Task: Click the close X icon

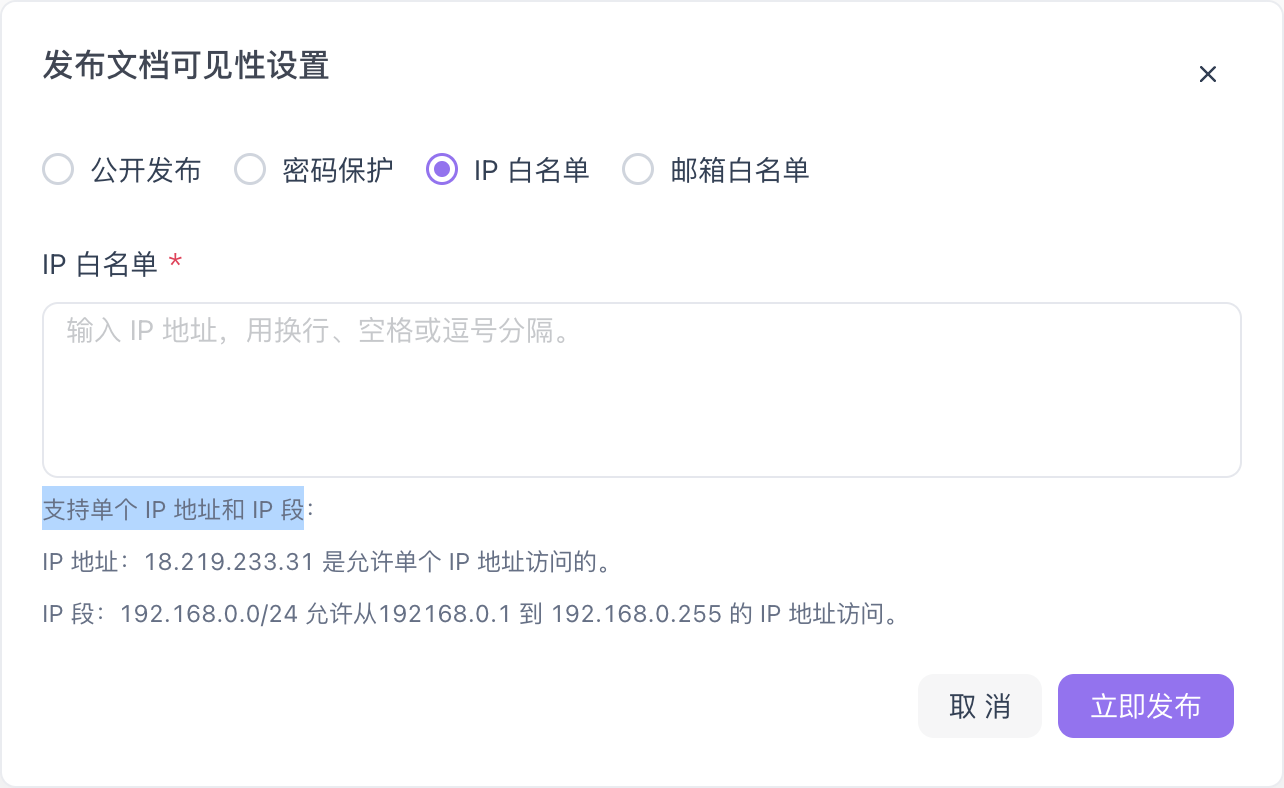Action: 1207,74
